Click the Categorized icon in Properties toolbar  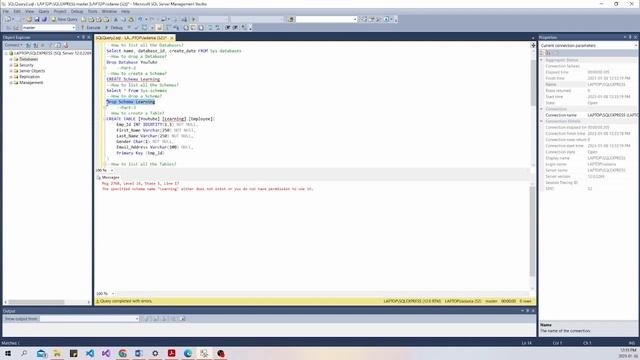coord(542,53)
